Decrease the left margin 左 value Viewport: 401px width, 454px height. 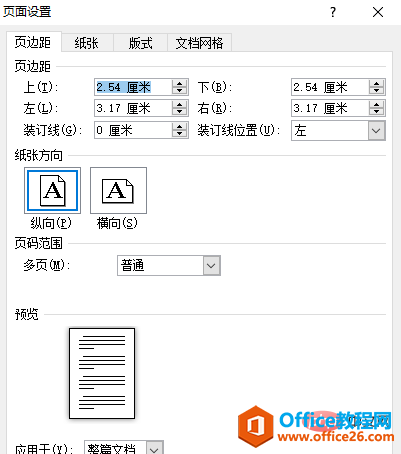point(180,112)
